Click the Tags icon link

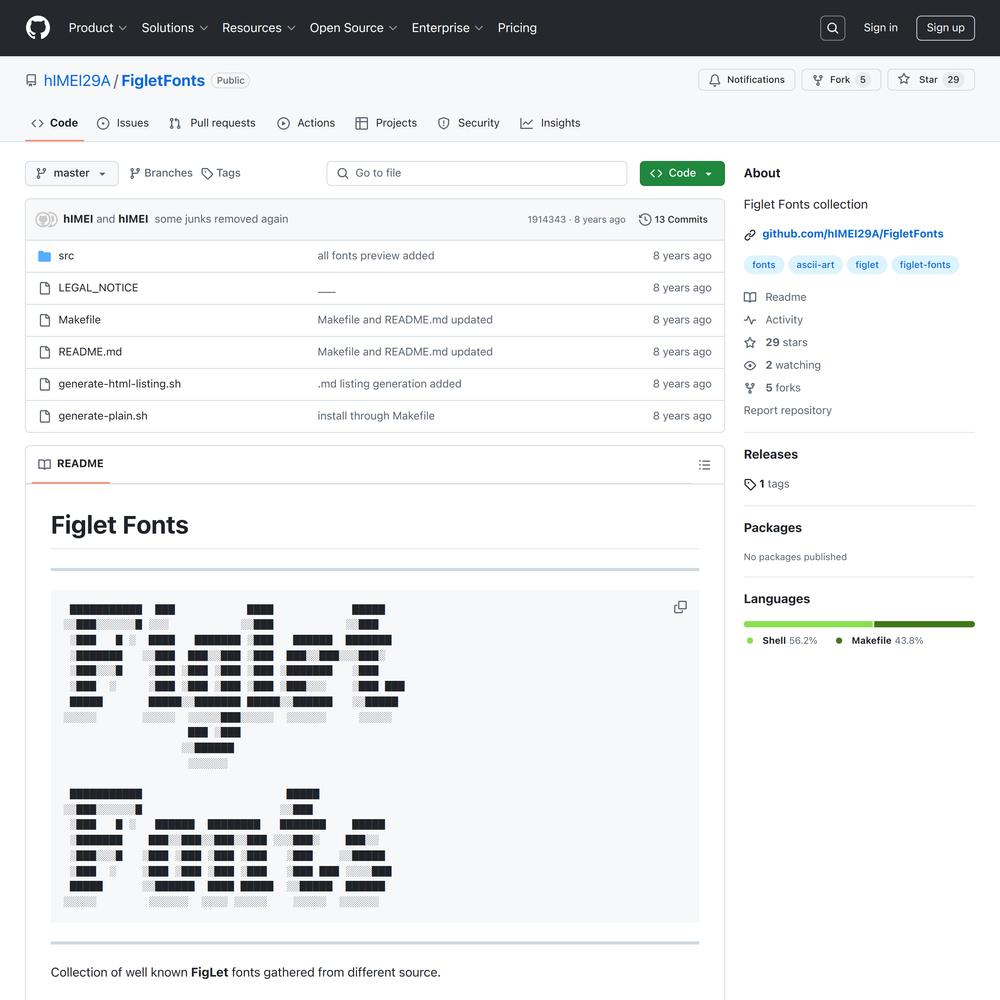[221, 173]
